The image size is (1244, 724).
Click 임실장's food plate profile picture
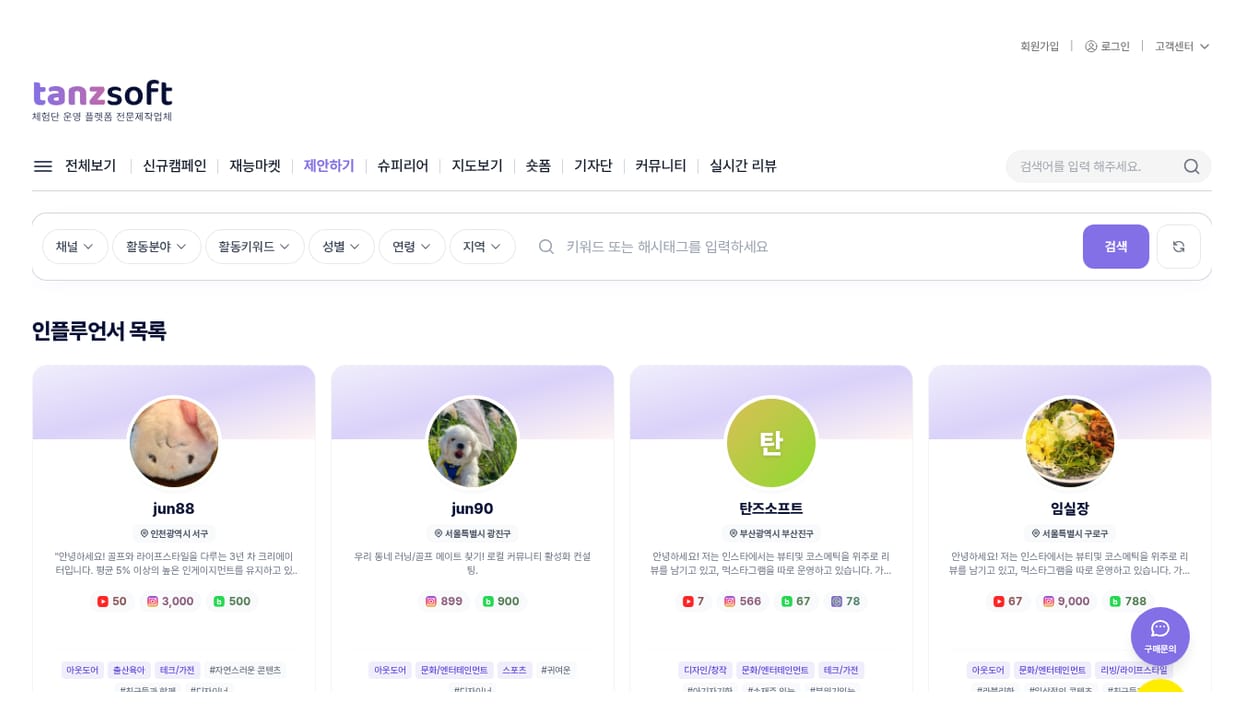[1070, 443]
